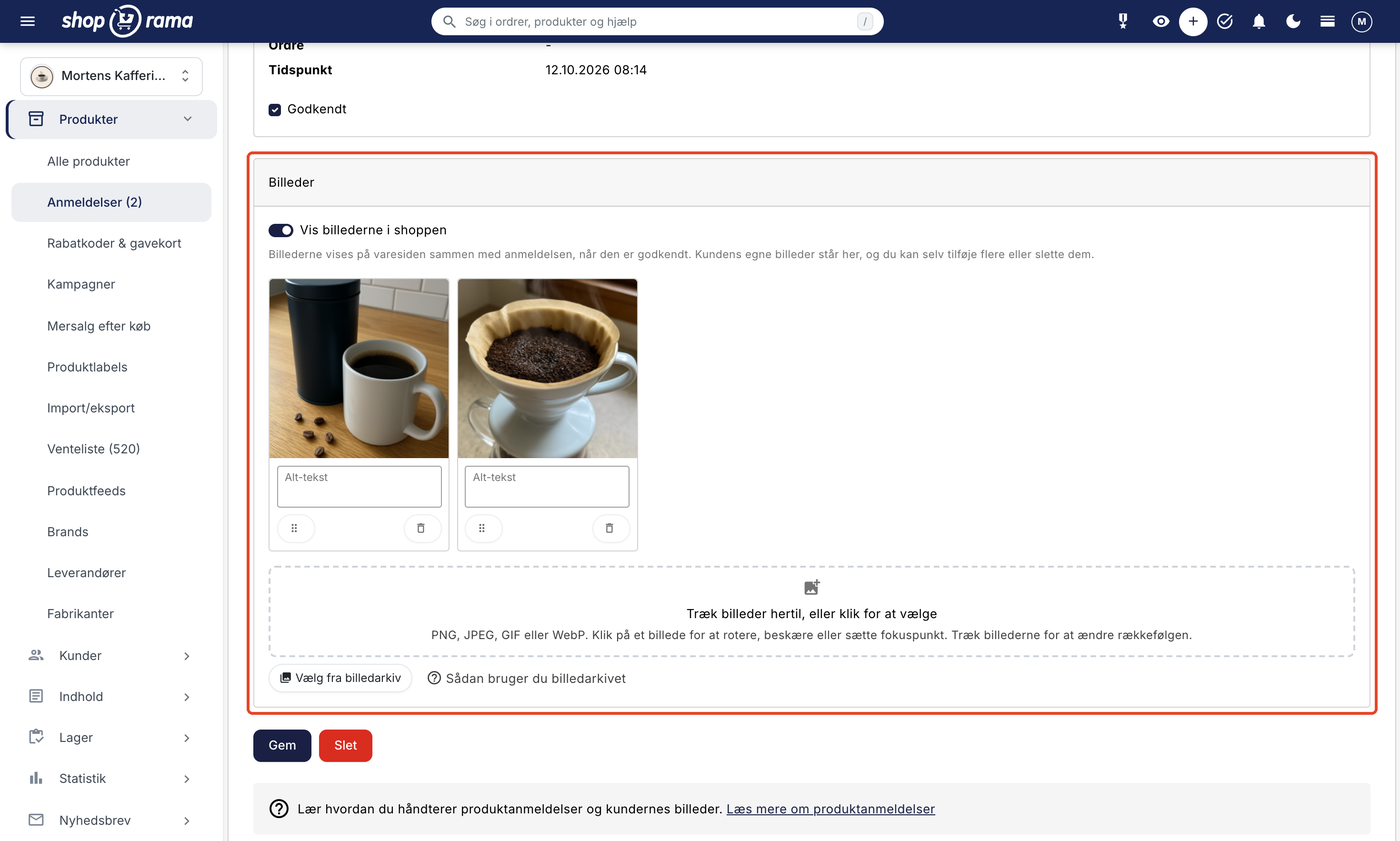1400x841 pixels.
Task: Expand the Nyhedsbrev section
Action: 186,820
